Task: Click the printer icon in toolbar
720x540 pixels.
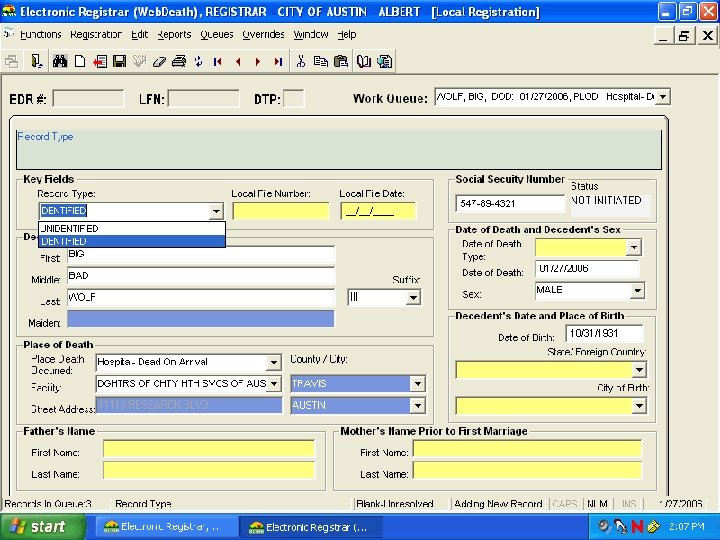Action: click(x=178, y=61)
